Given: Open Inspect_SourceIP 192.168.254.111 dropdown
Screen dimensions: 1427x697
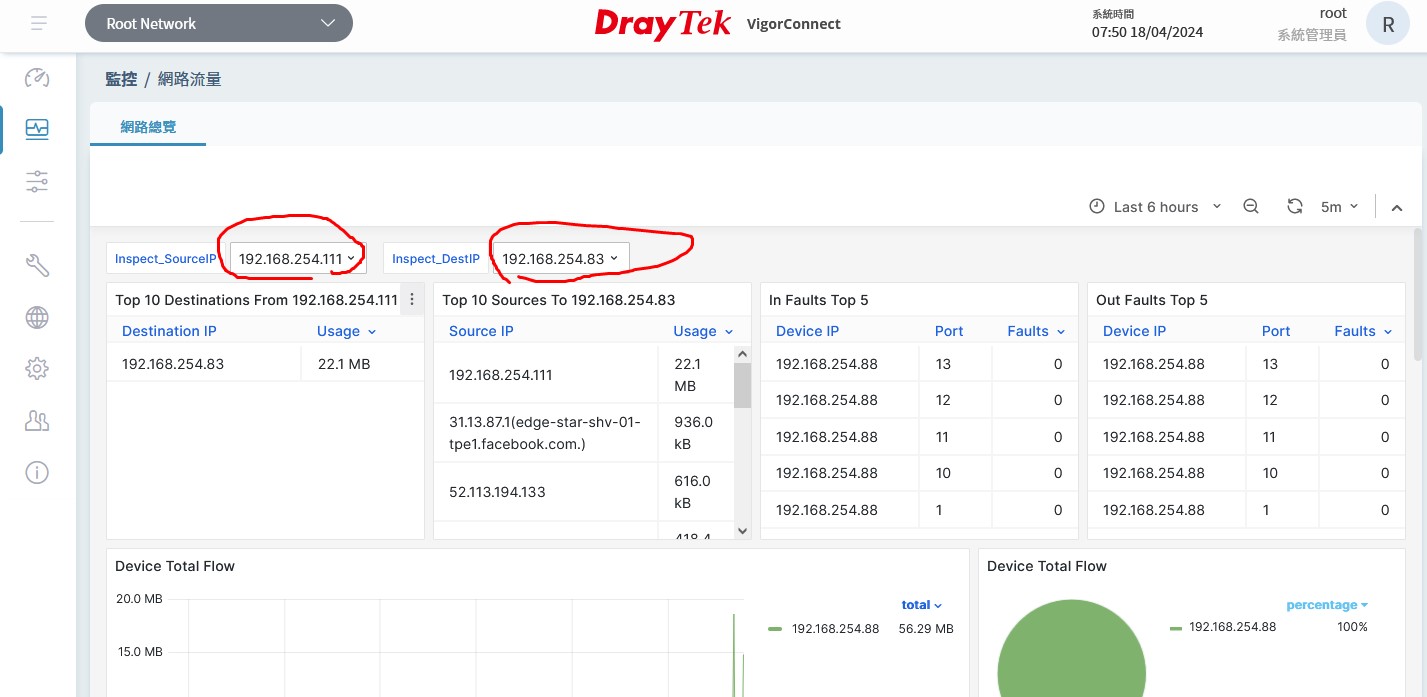Looking at the screenshot, I should tap(297, 258).
